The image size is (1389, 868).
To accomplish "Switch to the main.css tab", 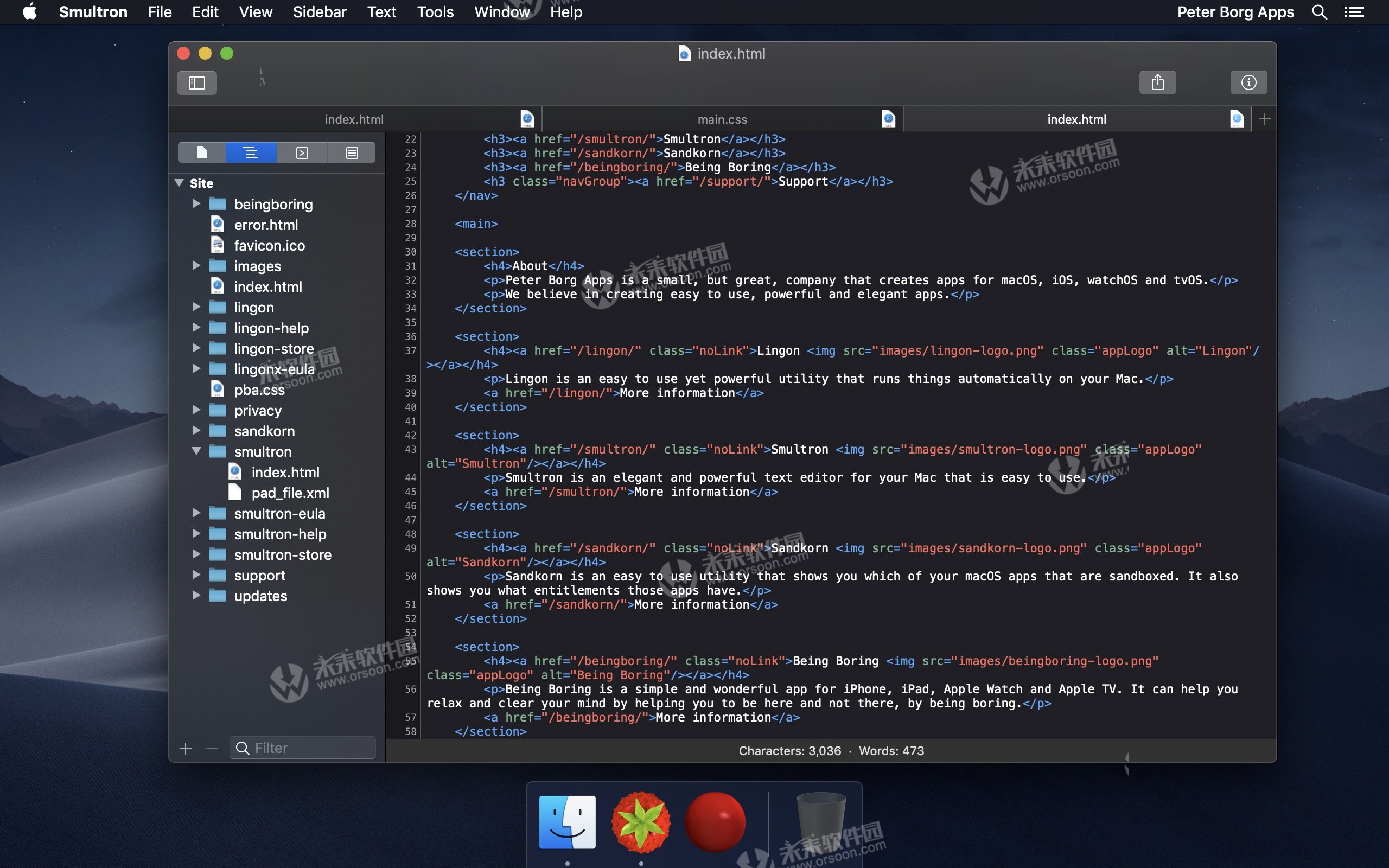I will (722, 119).
